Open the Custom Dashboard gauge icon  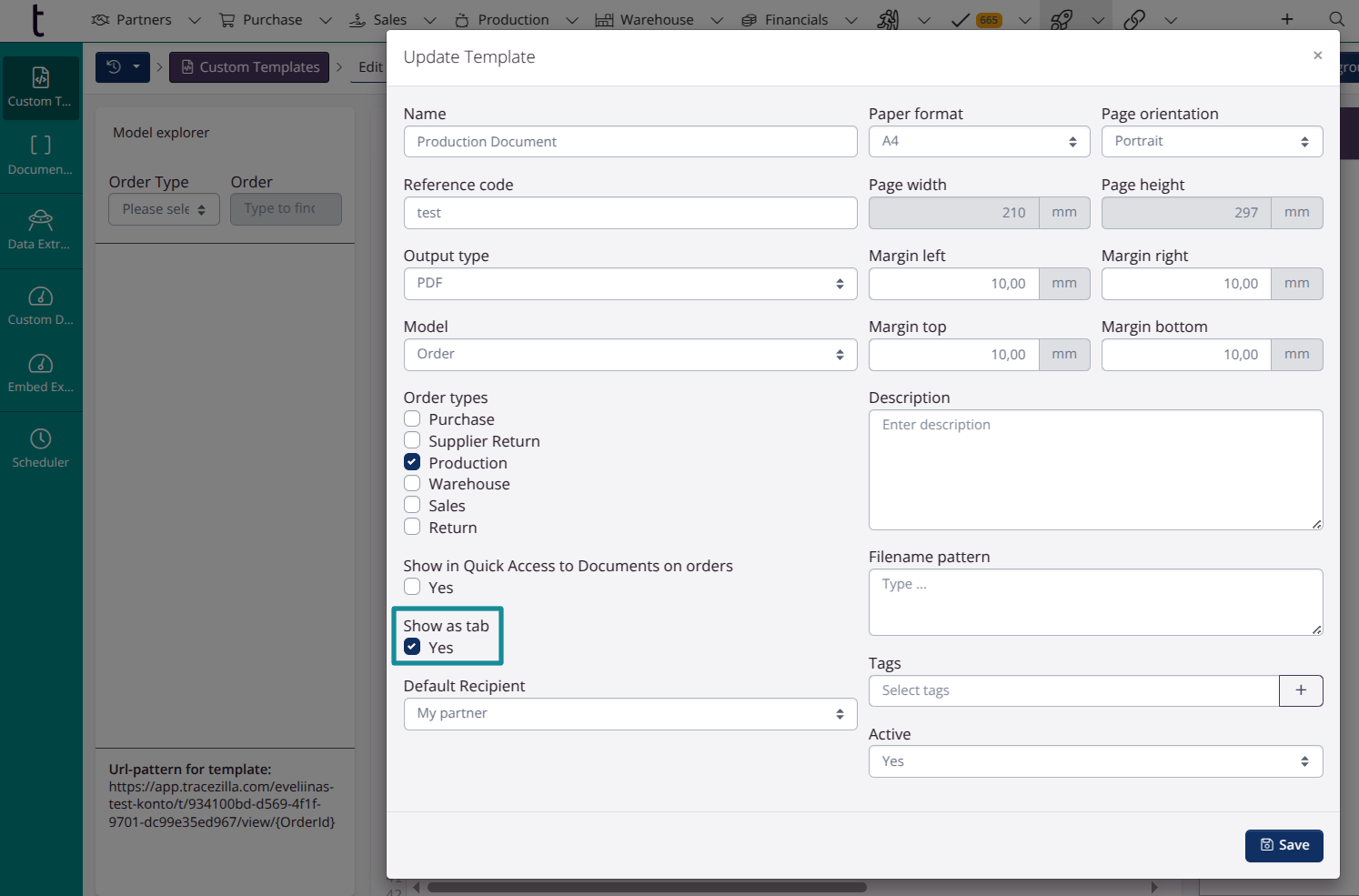click(41, 297)
